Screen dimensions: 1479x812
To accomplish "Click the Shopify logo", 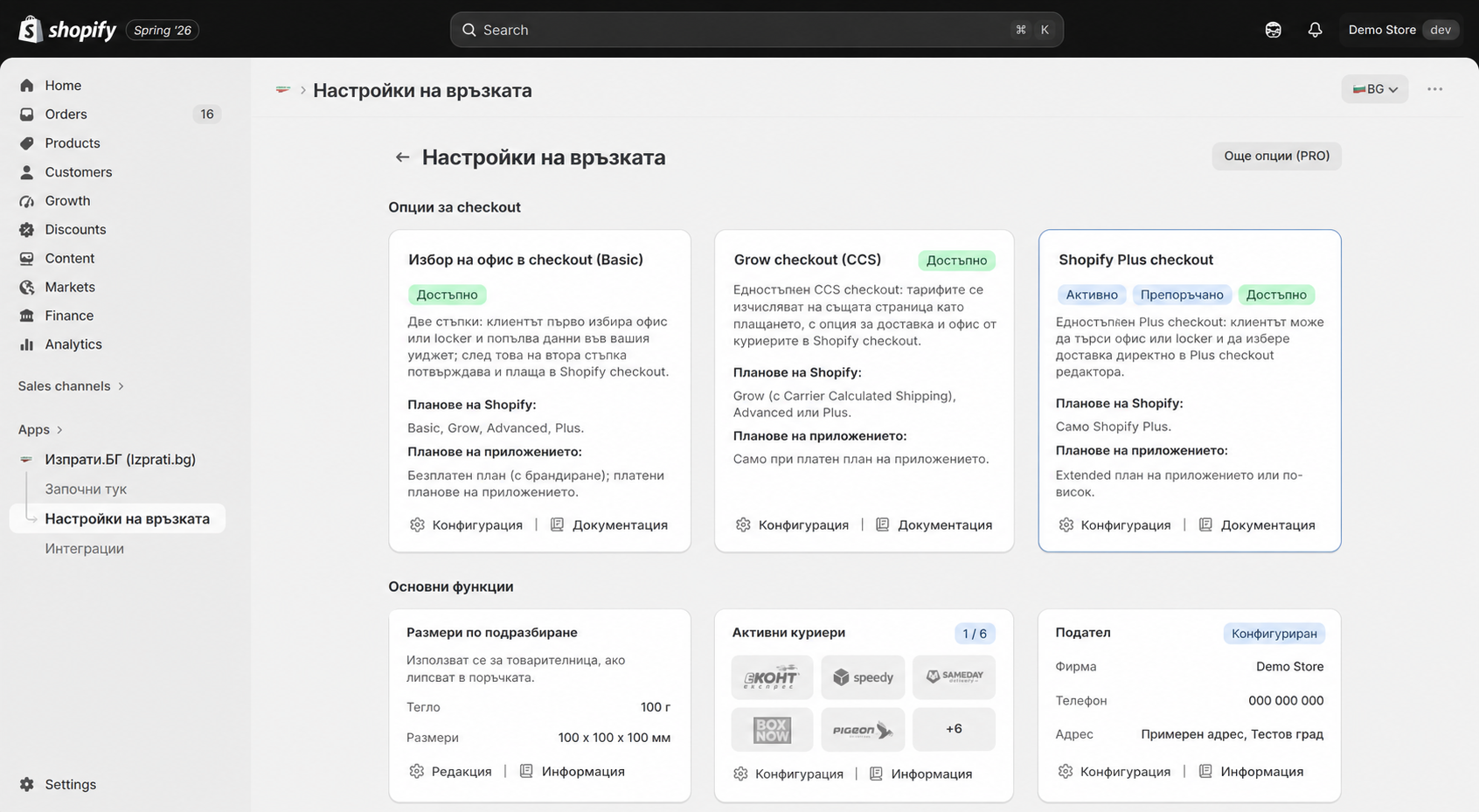I will 68,30.
